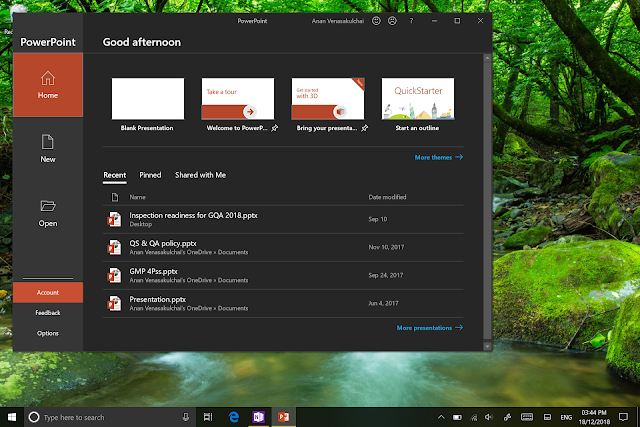Open GMP 4Pss.pptx
The image size is (640, 427).
[283, 276]
